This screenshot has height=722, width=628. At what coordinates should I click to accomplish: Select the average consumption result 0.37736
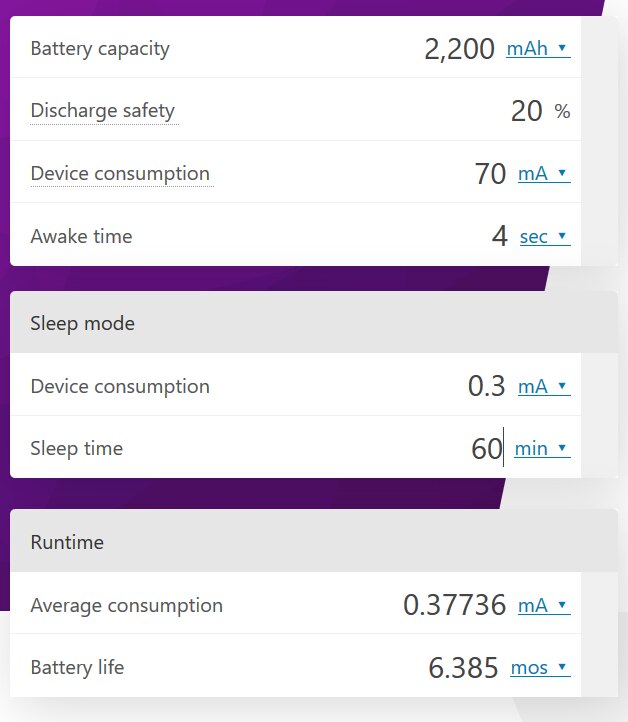[x=454, y=605]
